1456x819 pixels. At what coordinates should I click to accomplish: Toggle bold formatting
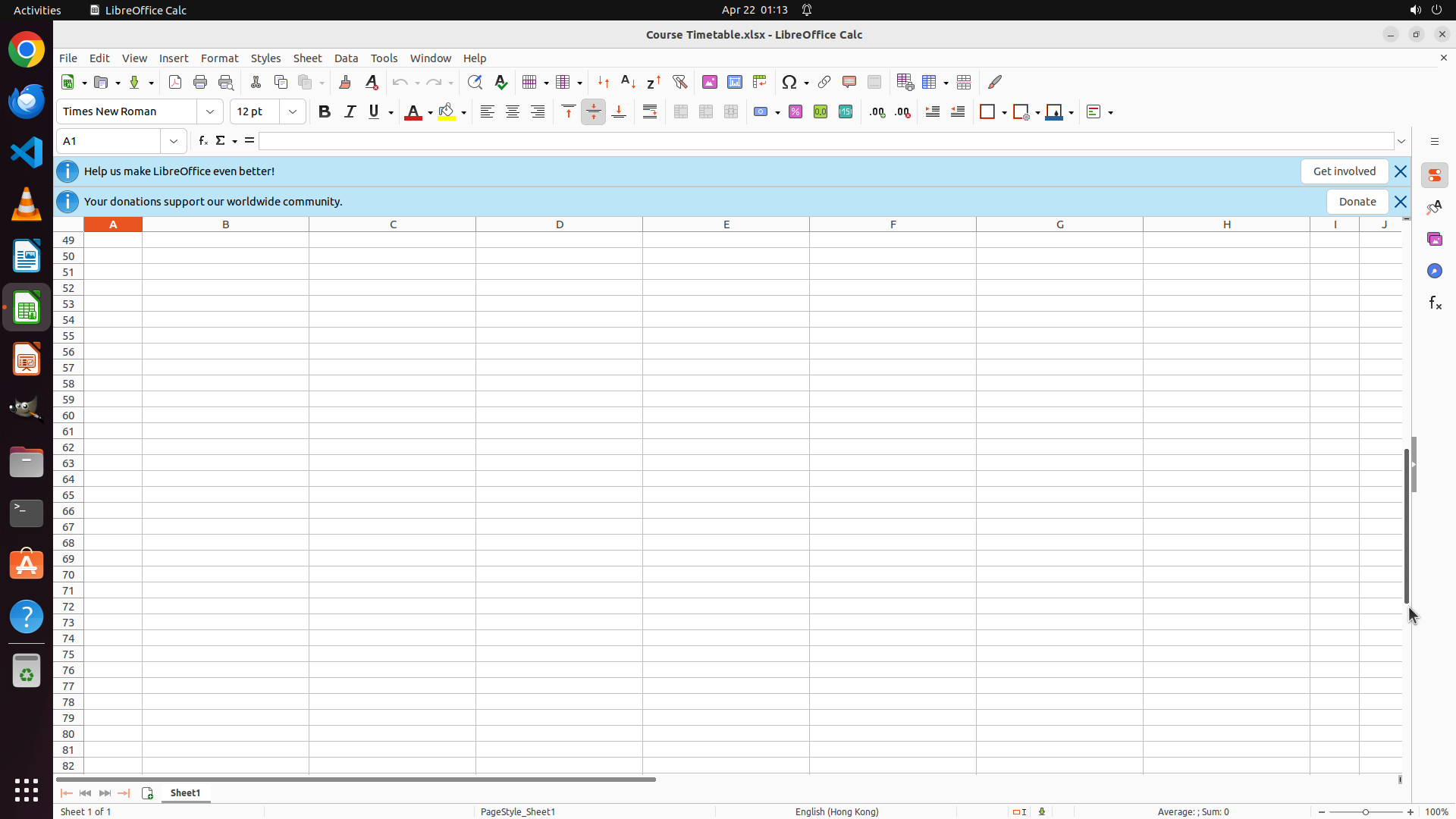pos(325,111)
